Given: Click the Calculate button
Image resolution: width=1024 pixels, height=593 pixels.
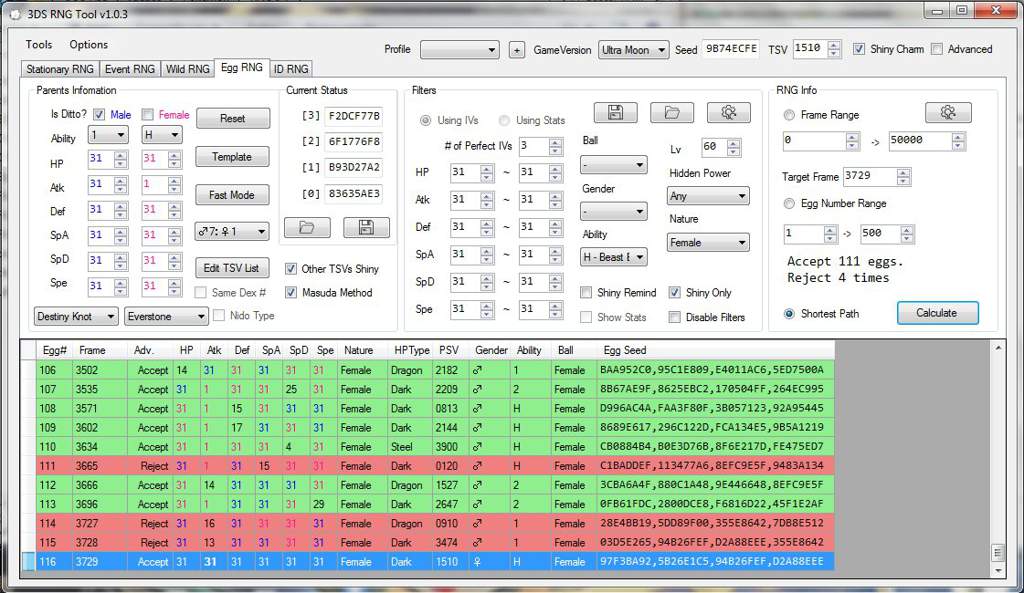Looking at the screenshot, I should tap(937, 313).
